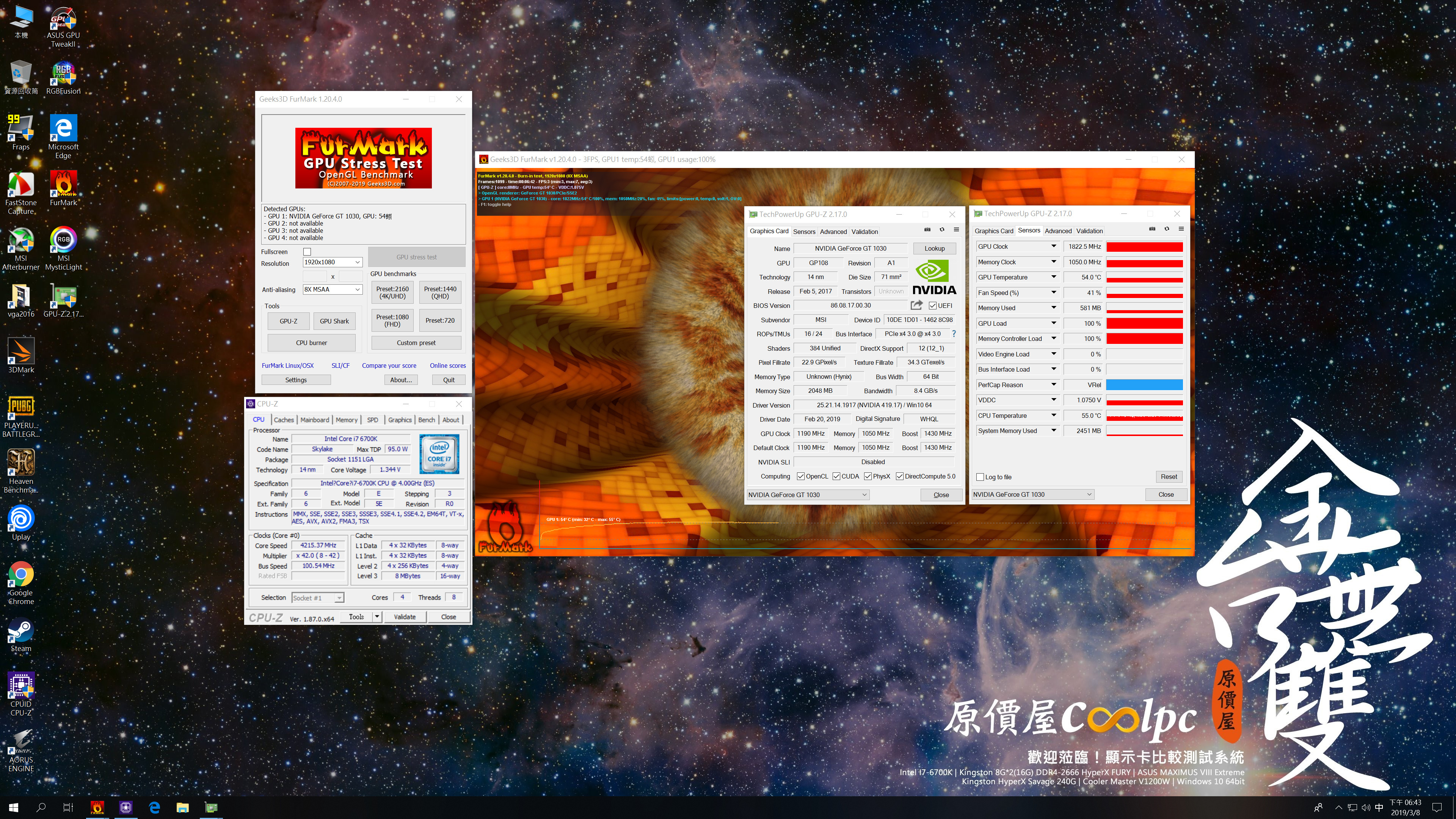Click Compare your score link
Screen dimensions: 1456x819
point(389,366)
